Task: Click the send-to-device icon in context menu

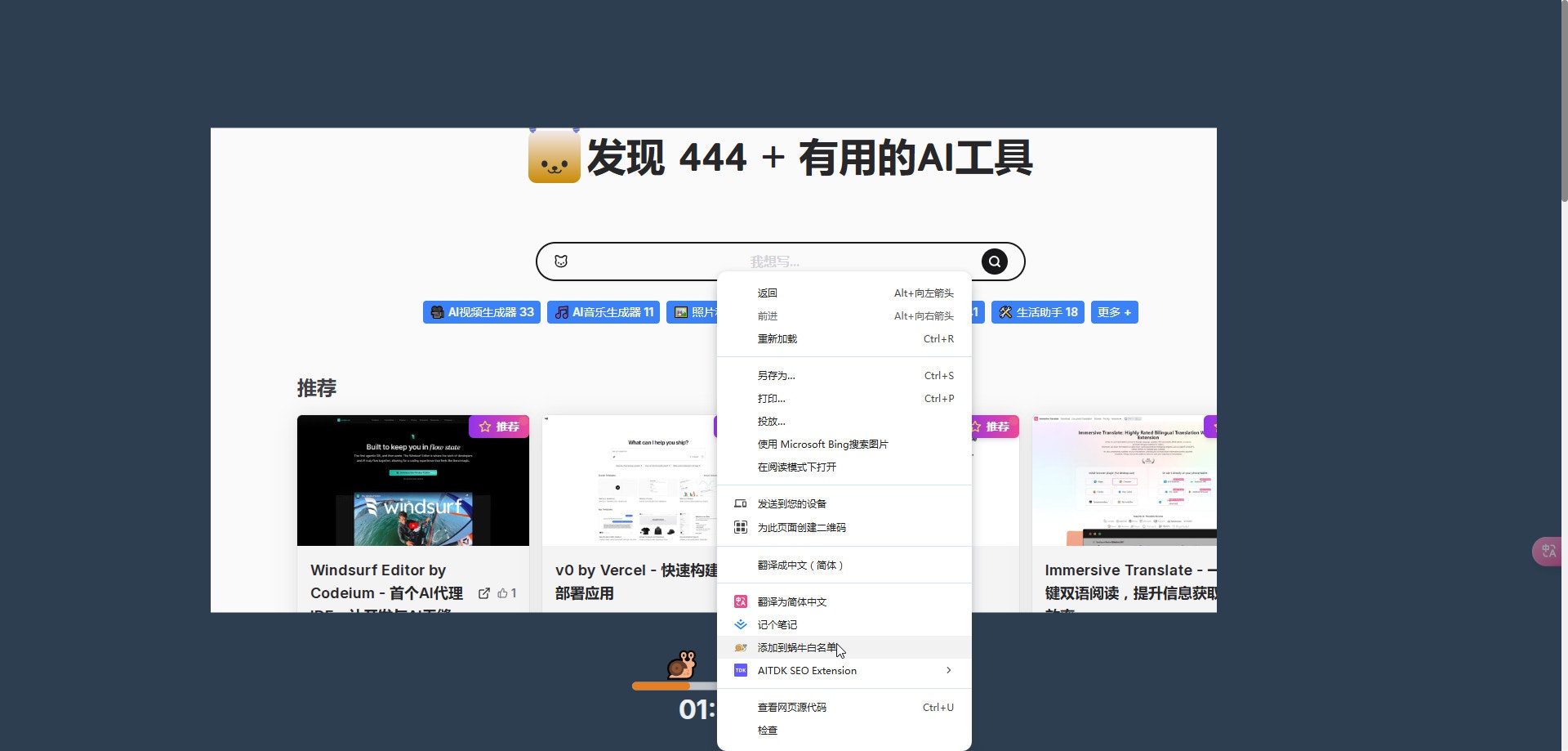Action: pyautogui.click(x=741, y=503)
